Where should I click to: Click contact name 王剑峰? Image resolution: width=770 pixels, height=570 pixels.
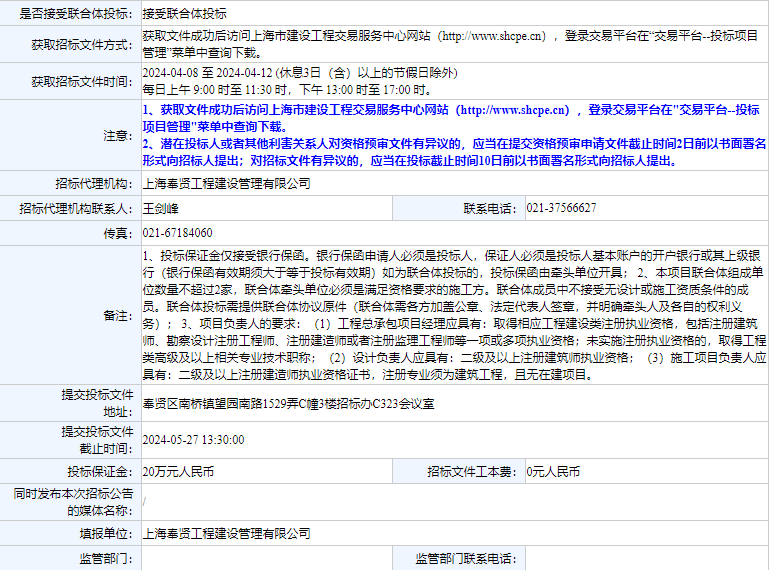tap(161, 208)
